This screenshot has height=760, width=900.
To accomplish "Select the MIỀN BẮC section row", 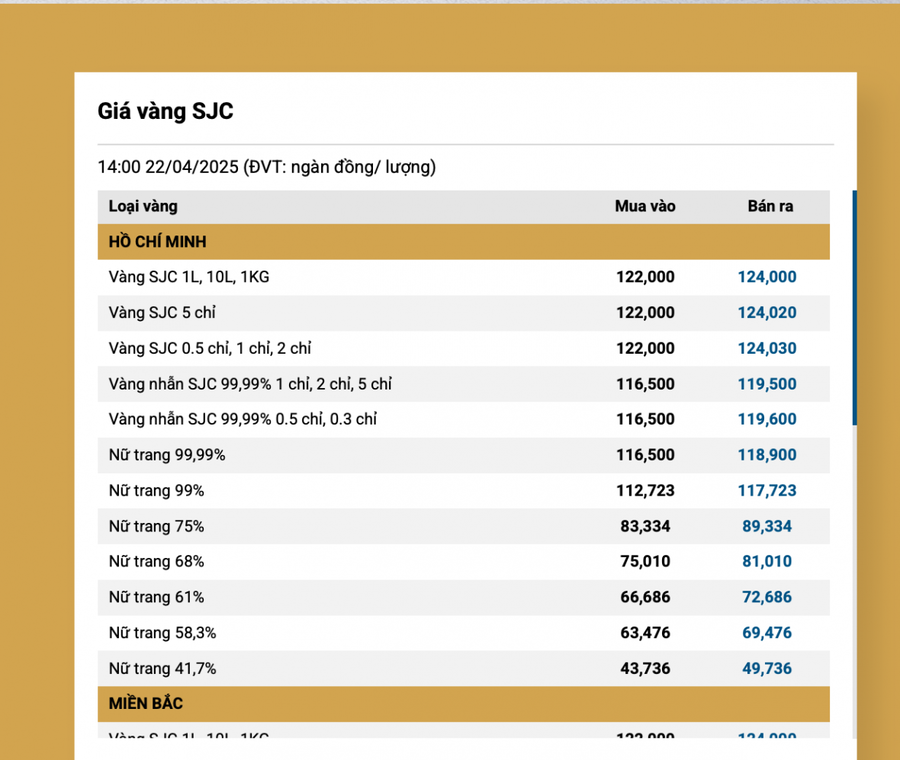I will [464, 704].
